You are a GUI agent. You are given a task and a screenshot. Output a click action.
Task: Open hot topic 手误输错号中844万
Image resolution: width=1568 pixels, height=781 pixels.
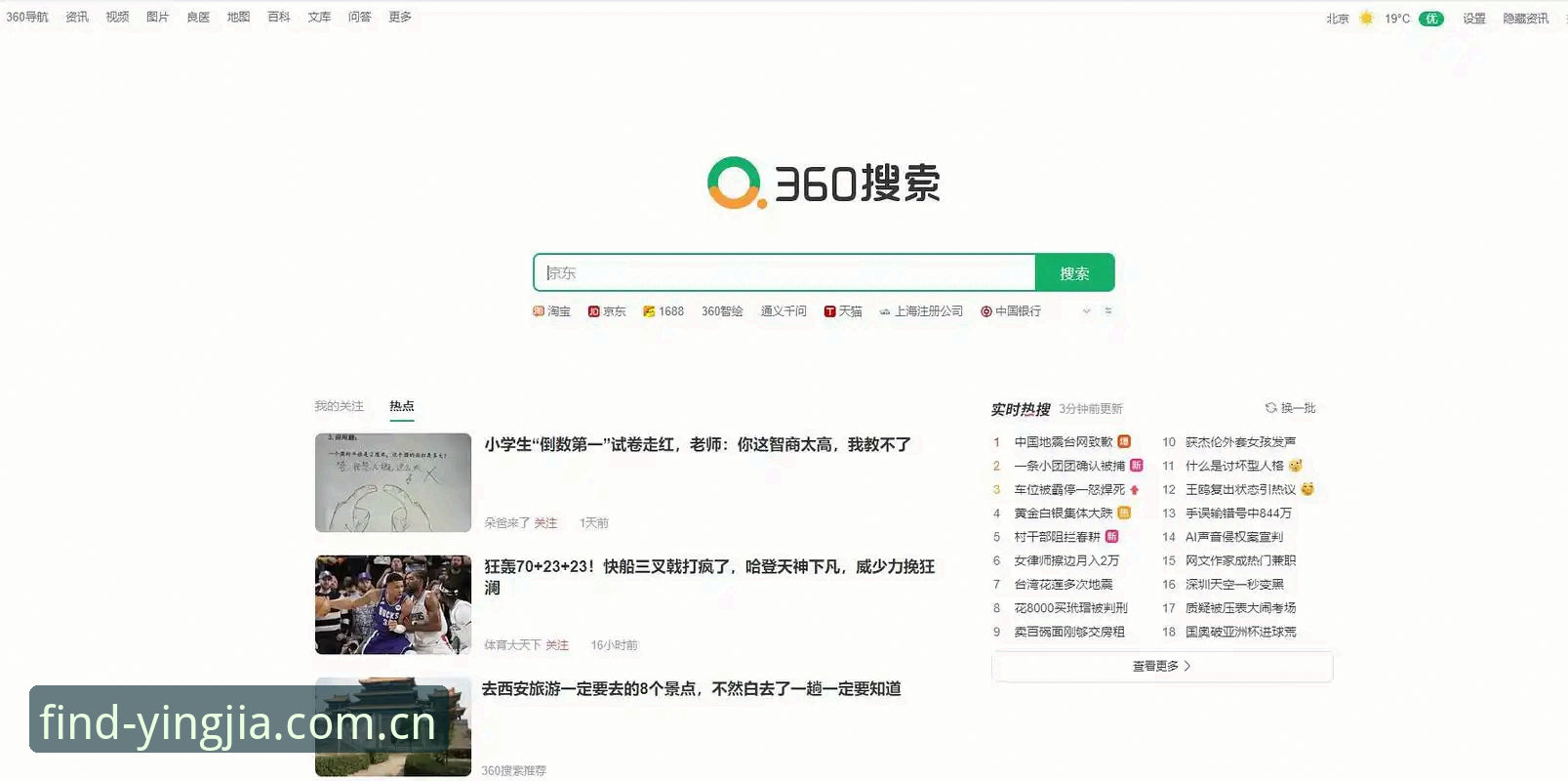1238,514
